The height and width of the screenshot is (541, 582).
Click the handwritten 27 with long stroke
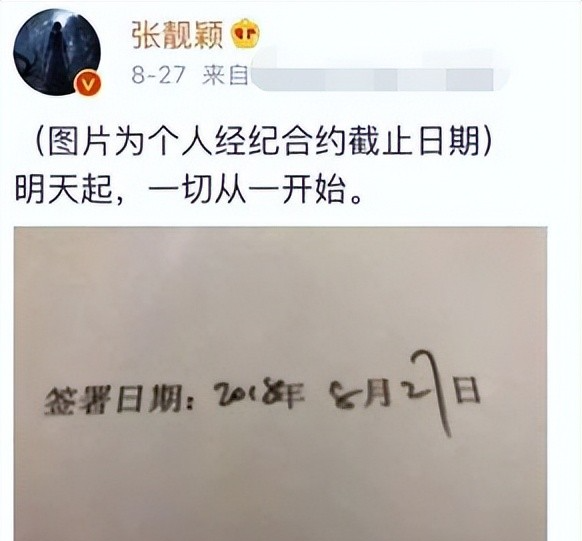click(x=428, y=393)
